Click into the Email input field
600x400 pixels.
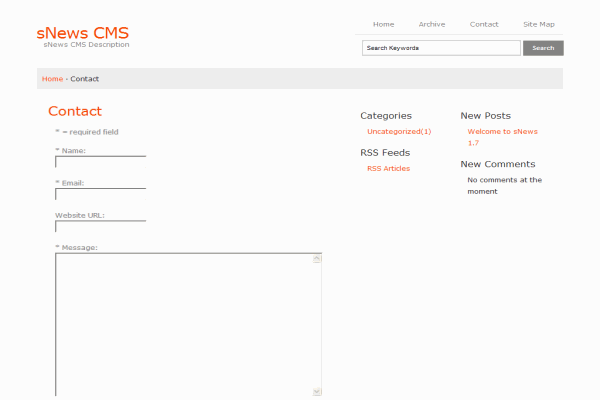coord(100,194)
